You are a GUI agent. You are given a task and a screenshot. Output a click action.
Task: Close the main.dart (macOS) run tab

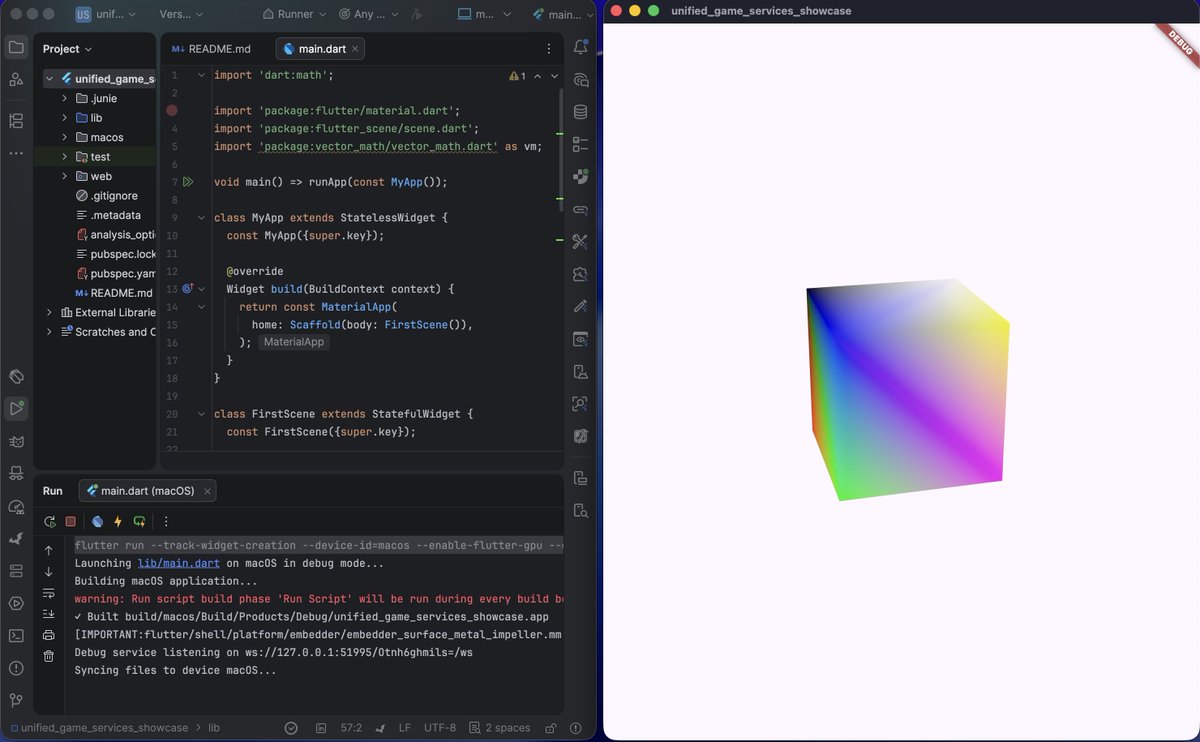pos(207,491)
